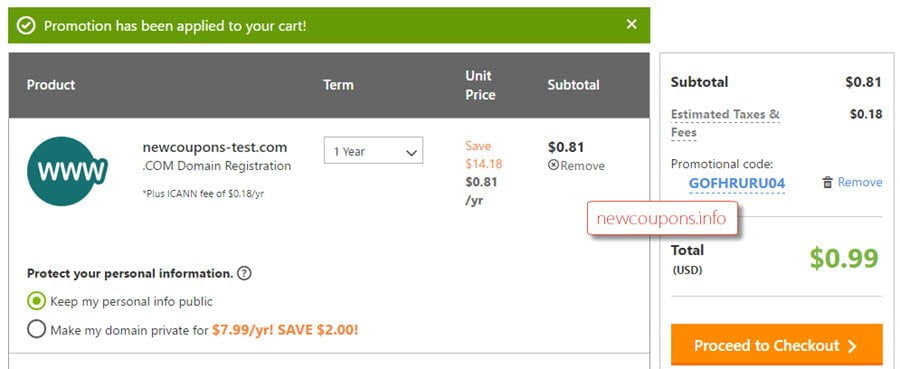The height and width of the screenshot is (369, 900).
Task: Open the 1 Year term dropdown
Action: click(x=374, y=150)
